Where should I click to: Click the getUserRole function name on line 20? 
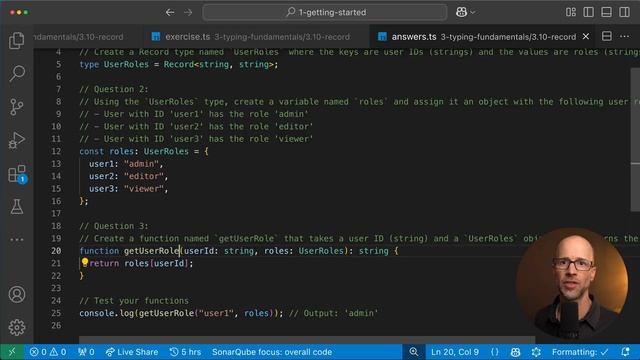pos(152,251)
